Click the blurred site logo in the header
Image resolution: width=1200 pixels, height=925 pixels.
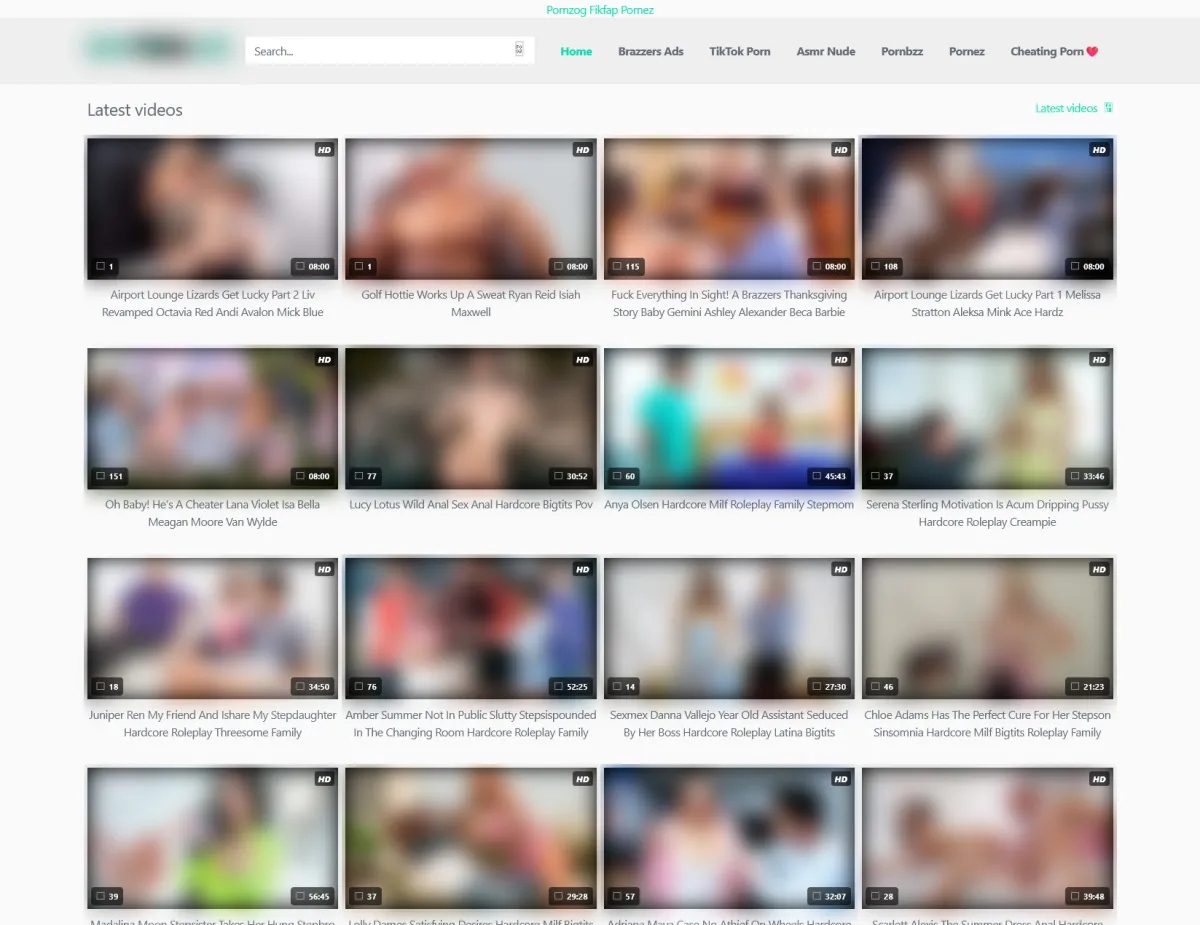click(158, 48)
